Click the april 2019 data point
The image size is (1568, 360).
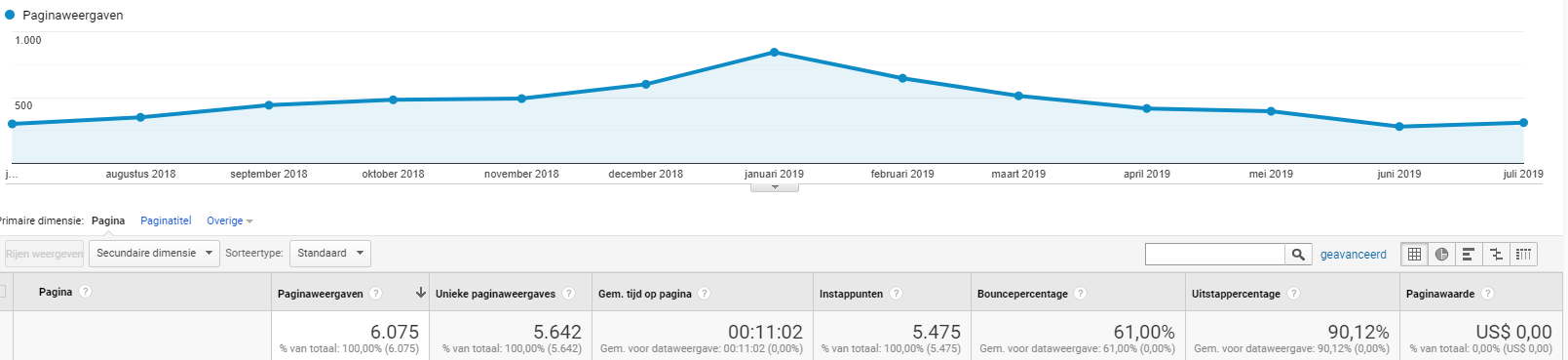[1147, 108]
